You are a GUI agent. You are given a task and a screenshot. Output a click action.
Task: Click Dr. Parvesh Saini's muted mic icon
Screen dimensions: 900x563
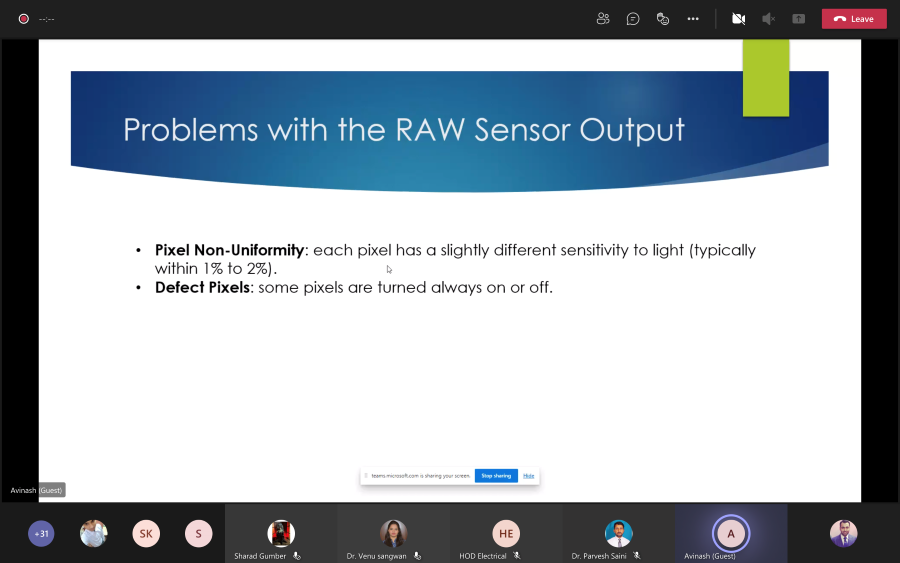coord(637,556)
